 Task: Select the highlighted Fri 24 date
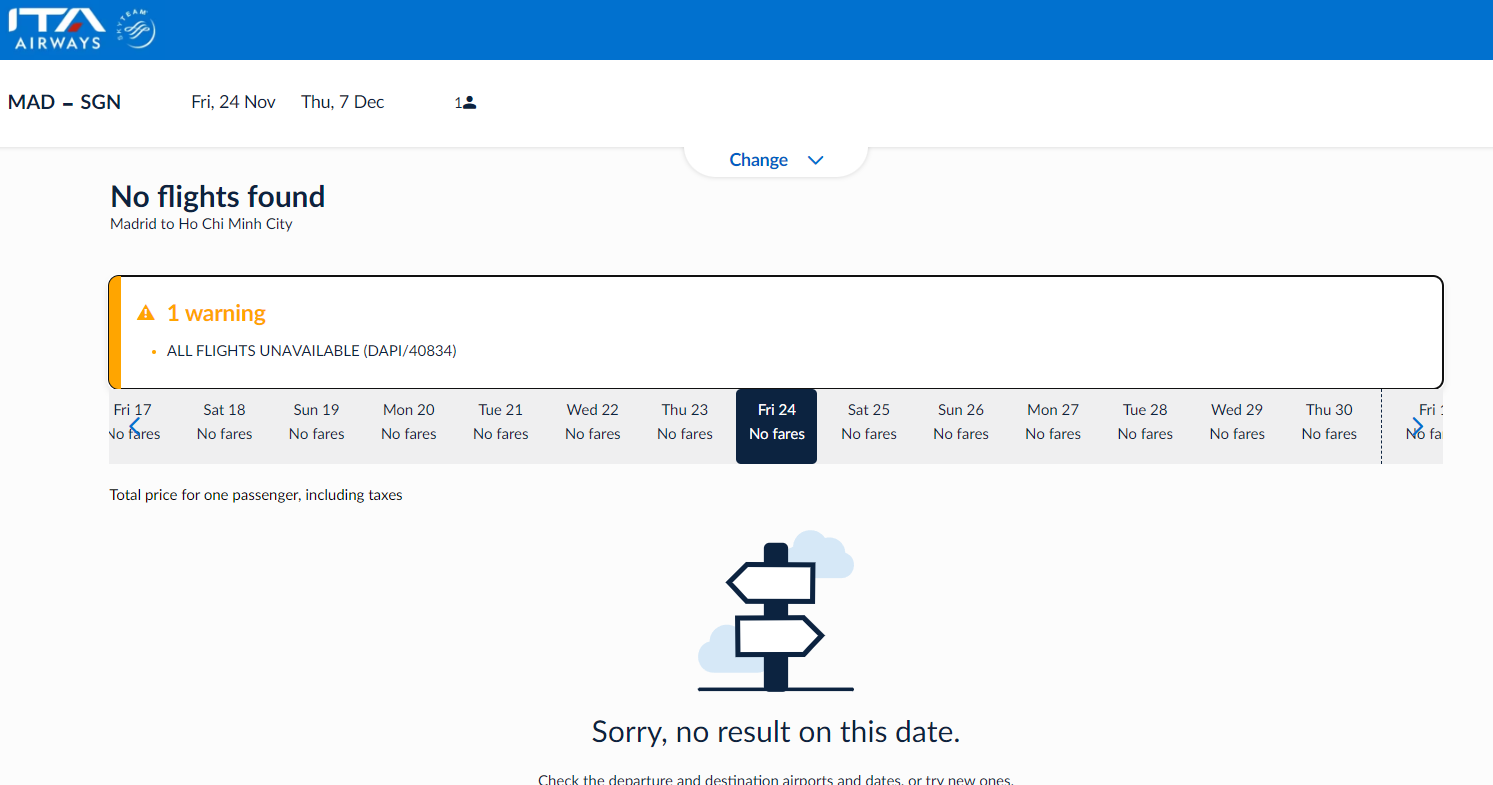pos(777,426)
